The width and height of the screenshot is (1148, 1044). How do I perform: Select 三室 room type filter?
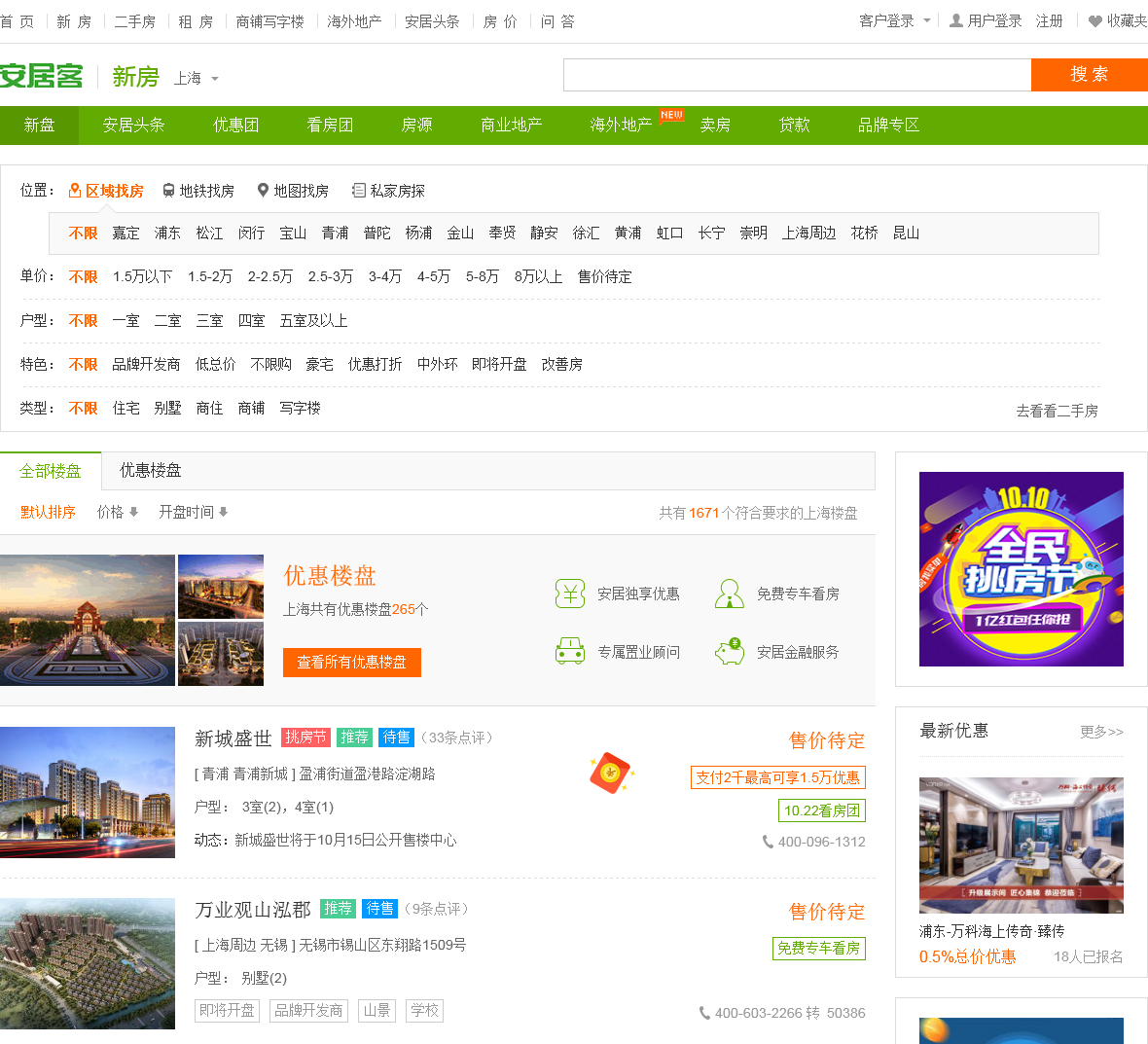(x=209, y=321)
